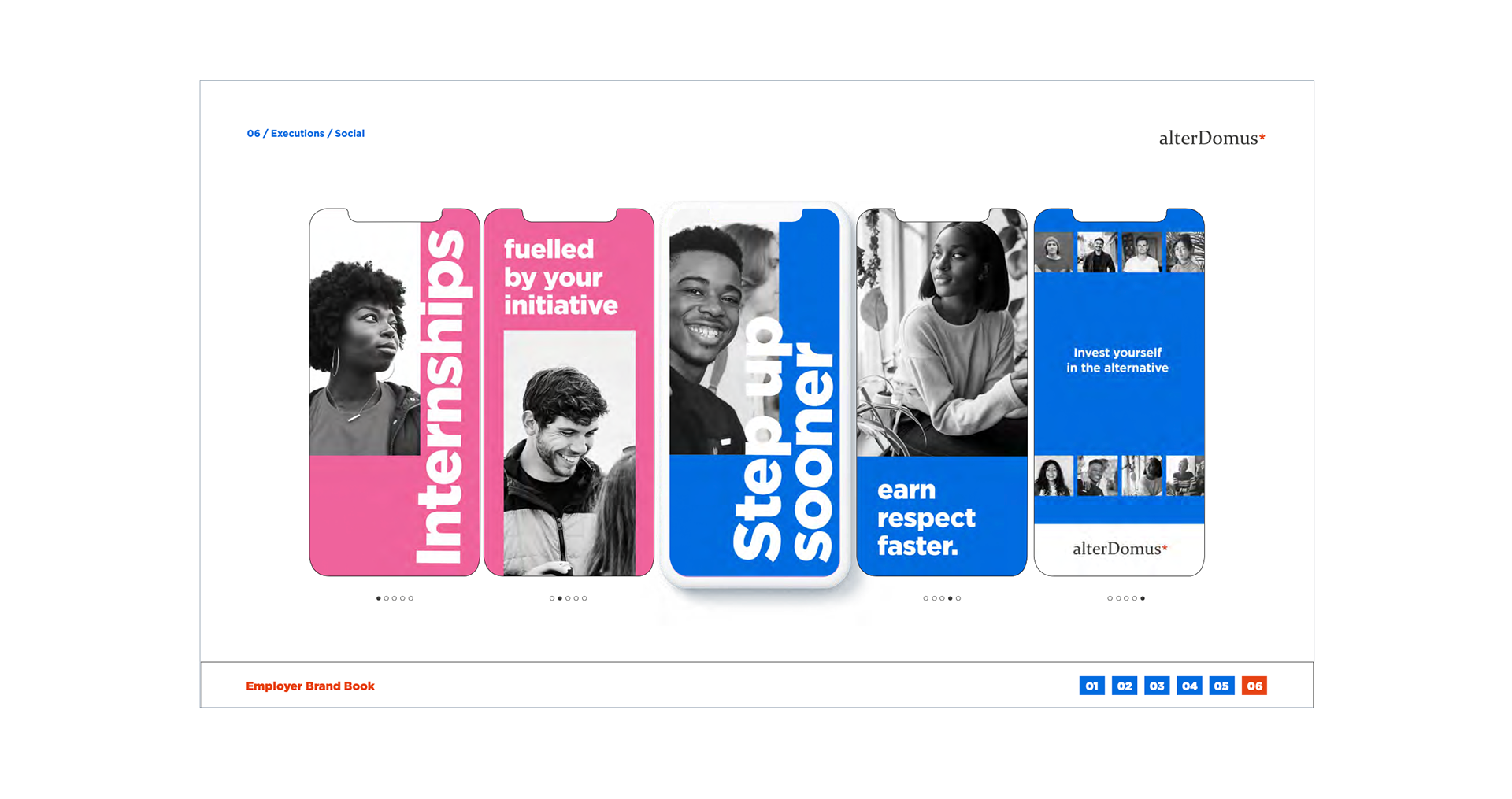Select the fuelled by your initiative mockup
The height and width of the screenshot is (799, 1512).
[569, 392]
